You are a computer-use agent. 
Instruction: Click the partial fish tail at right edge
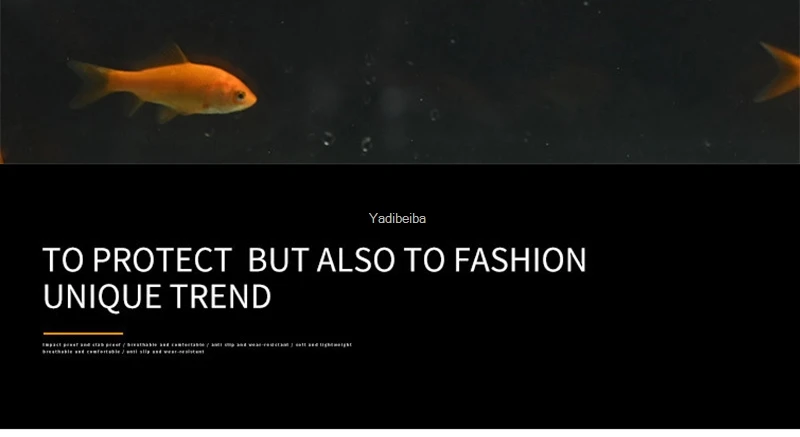(x=778, y=72)
